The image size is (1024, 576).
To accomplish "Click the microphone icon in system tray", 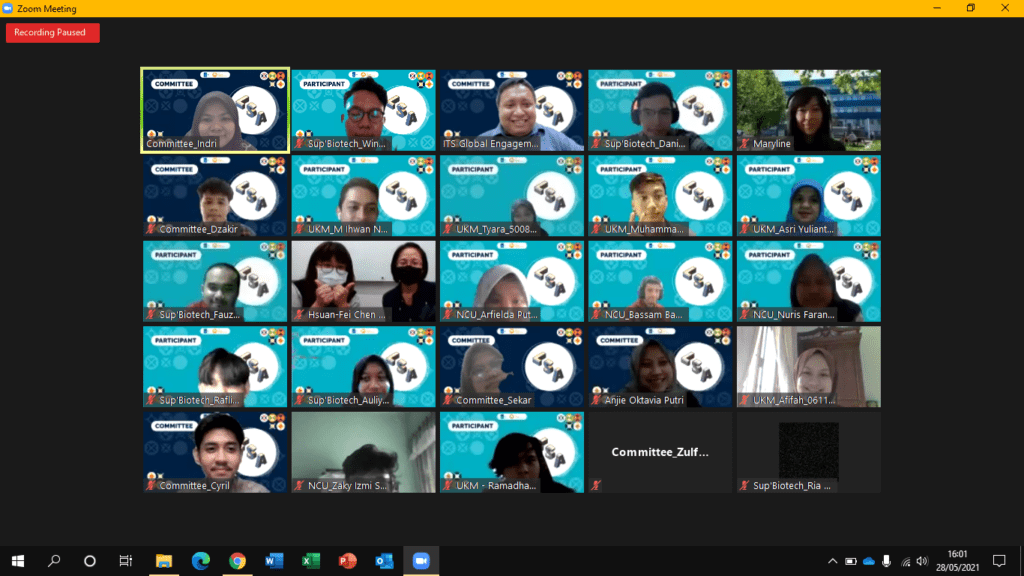I will click(887, 561).
